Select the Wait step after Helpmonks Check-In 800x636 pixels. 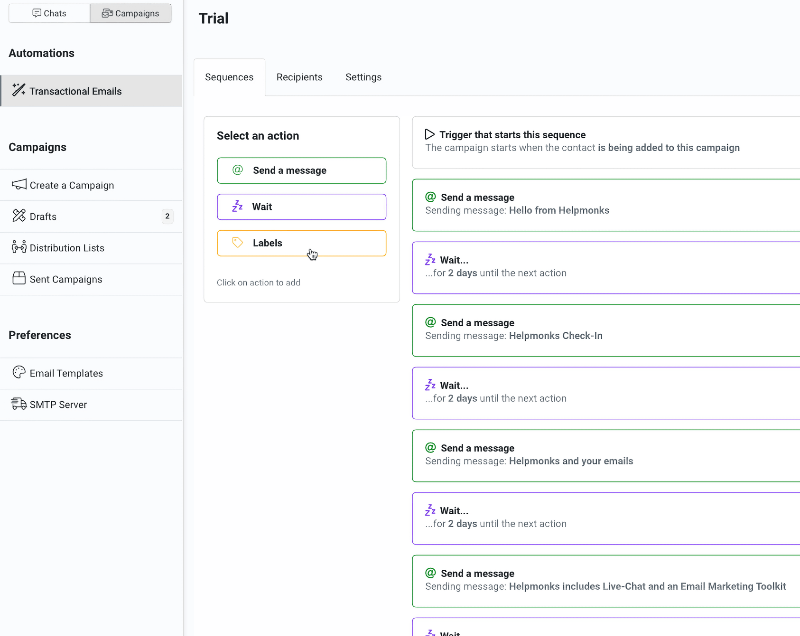click(x=606, y=393)
